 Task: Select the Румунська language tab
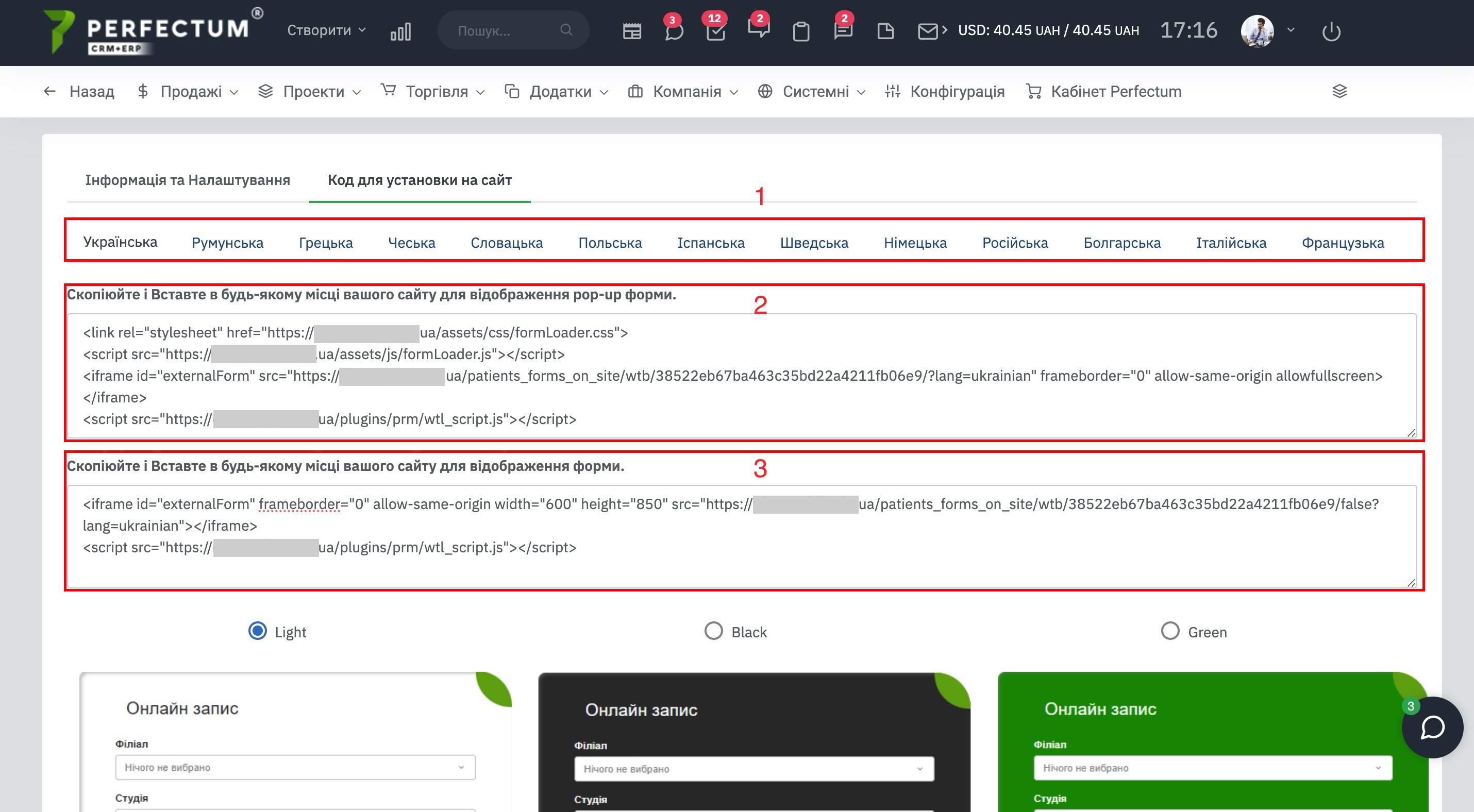[x=228, y=243]
